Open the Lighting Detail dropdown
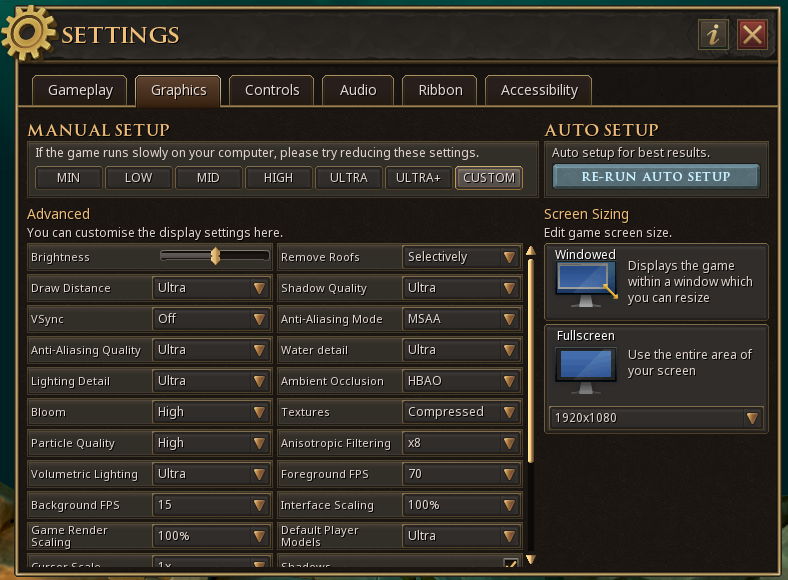Viewport: 788px width, 580px height. 212,381
